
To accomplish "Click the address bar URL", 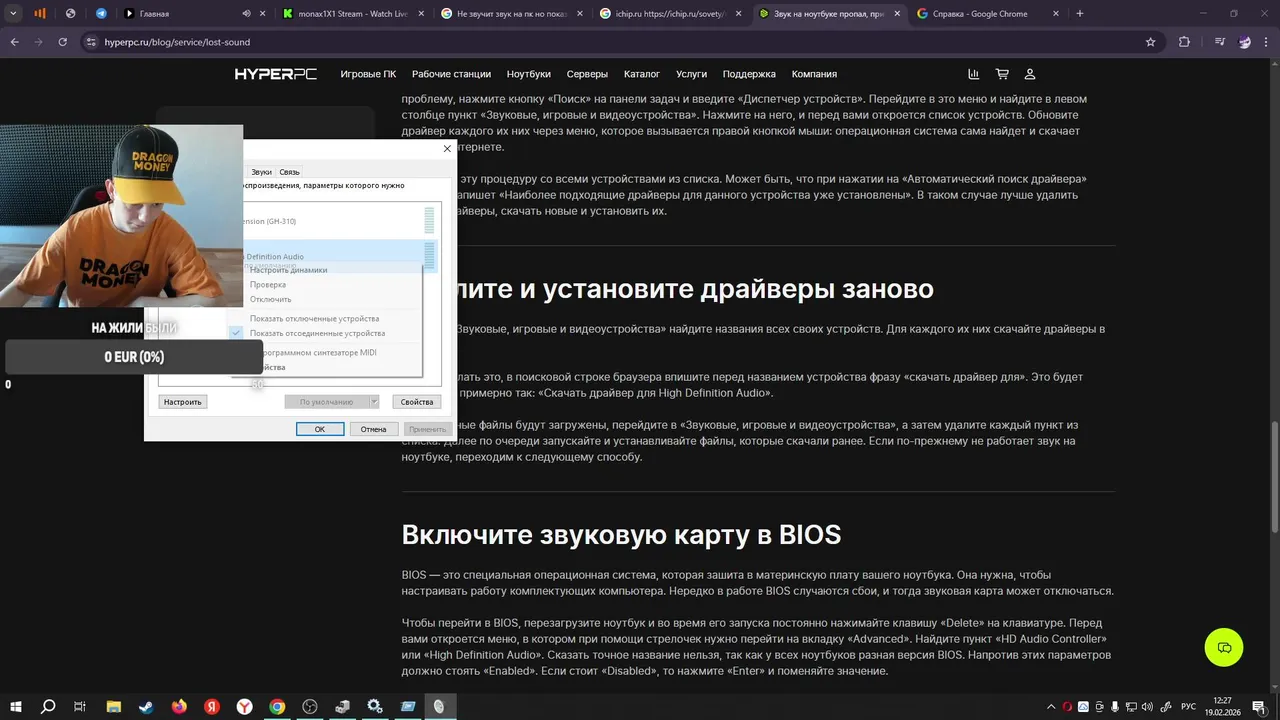I will [177, 42].
